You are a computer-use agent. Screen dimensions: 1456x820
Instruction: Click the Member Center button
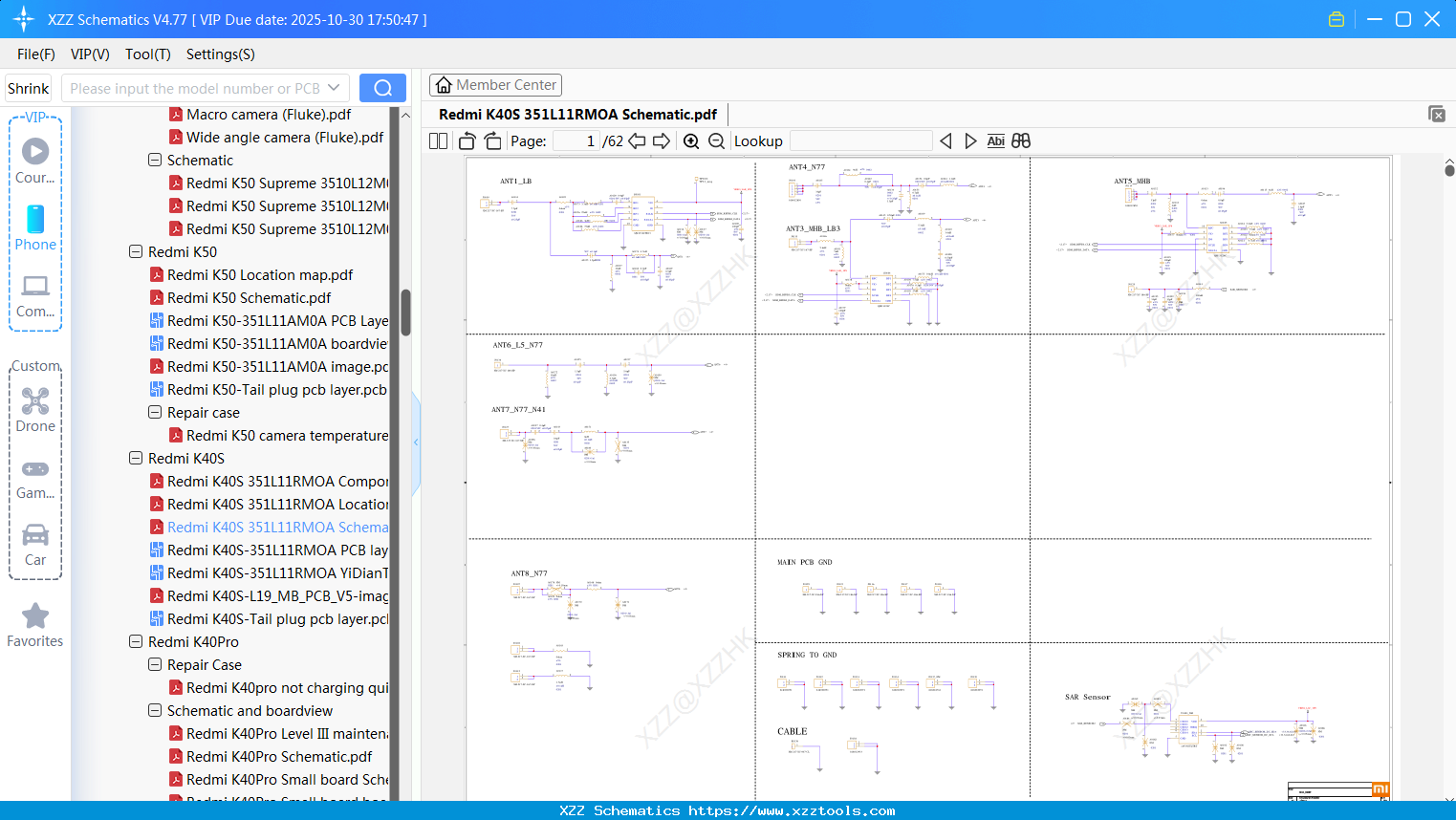495,84
